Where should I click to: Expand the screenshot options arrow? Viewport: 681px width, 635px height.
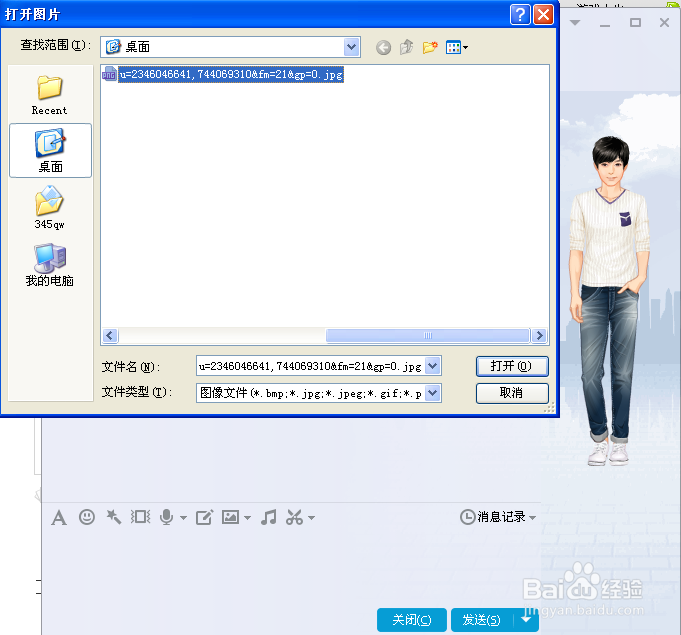pyautogui.click(x=311, y=518)
